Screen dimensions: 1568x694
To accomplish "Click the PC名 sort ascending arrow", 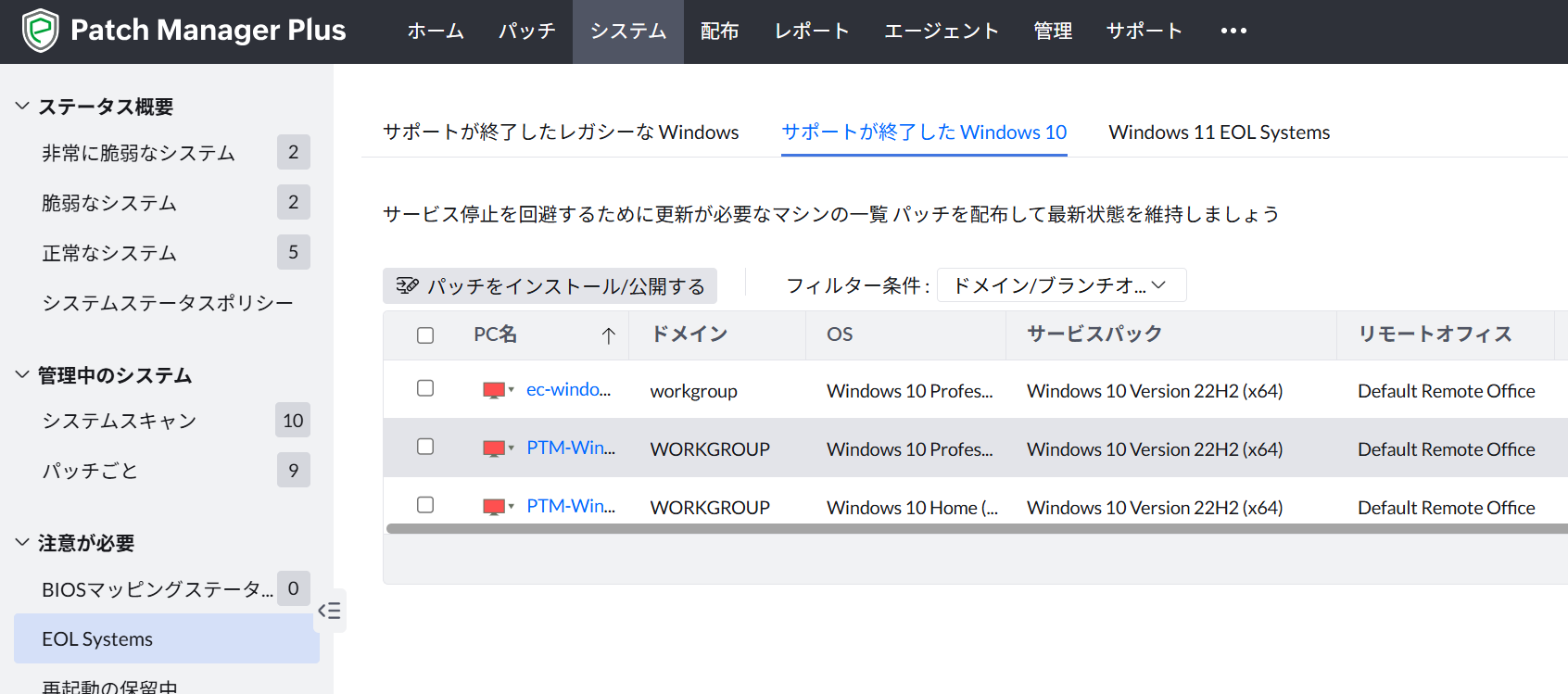I will 608,335.
